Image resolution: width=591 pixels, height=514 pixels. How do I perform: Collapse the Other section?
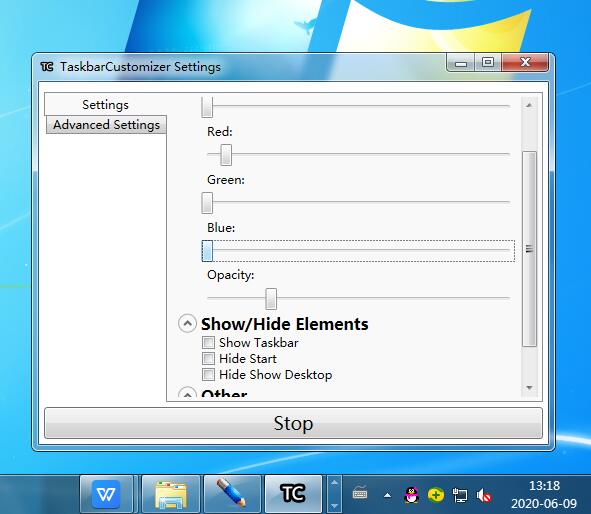click(187, 393)
